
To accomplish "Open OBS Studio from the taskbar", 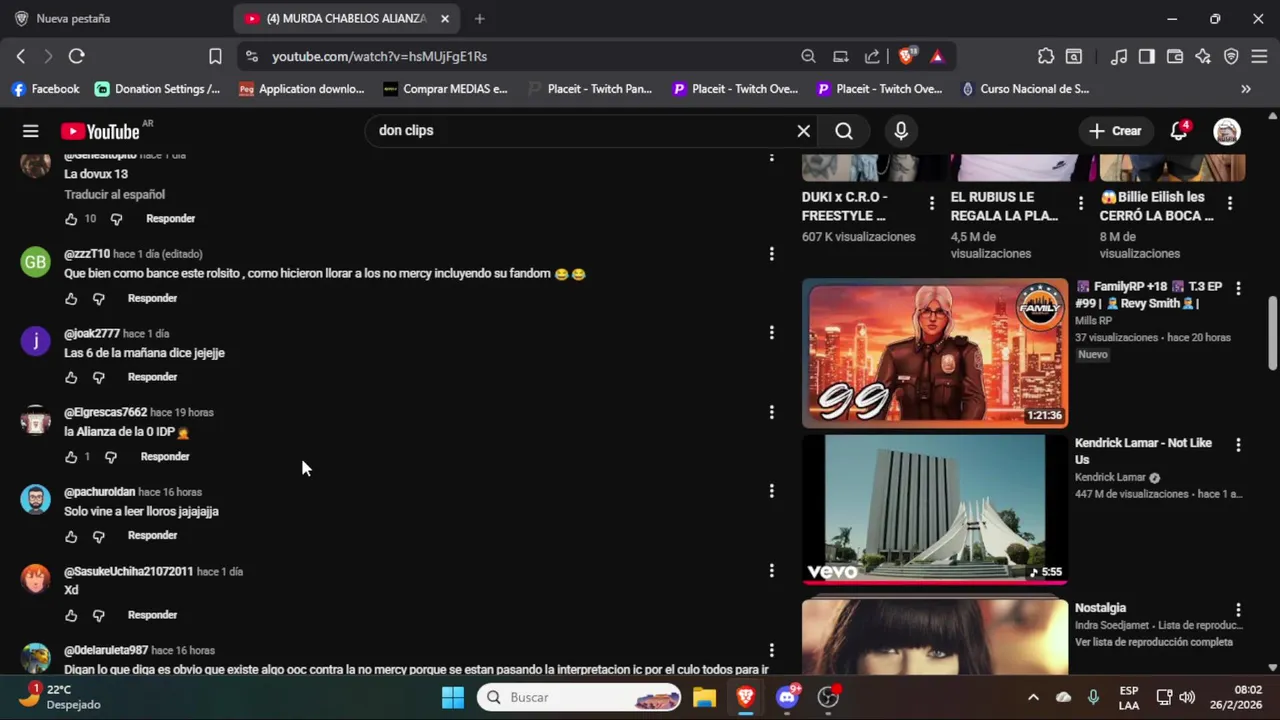I will [x=828, y=697].
